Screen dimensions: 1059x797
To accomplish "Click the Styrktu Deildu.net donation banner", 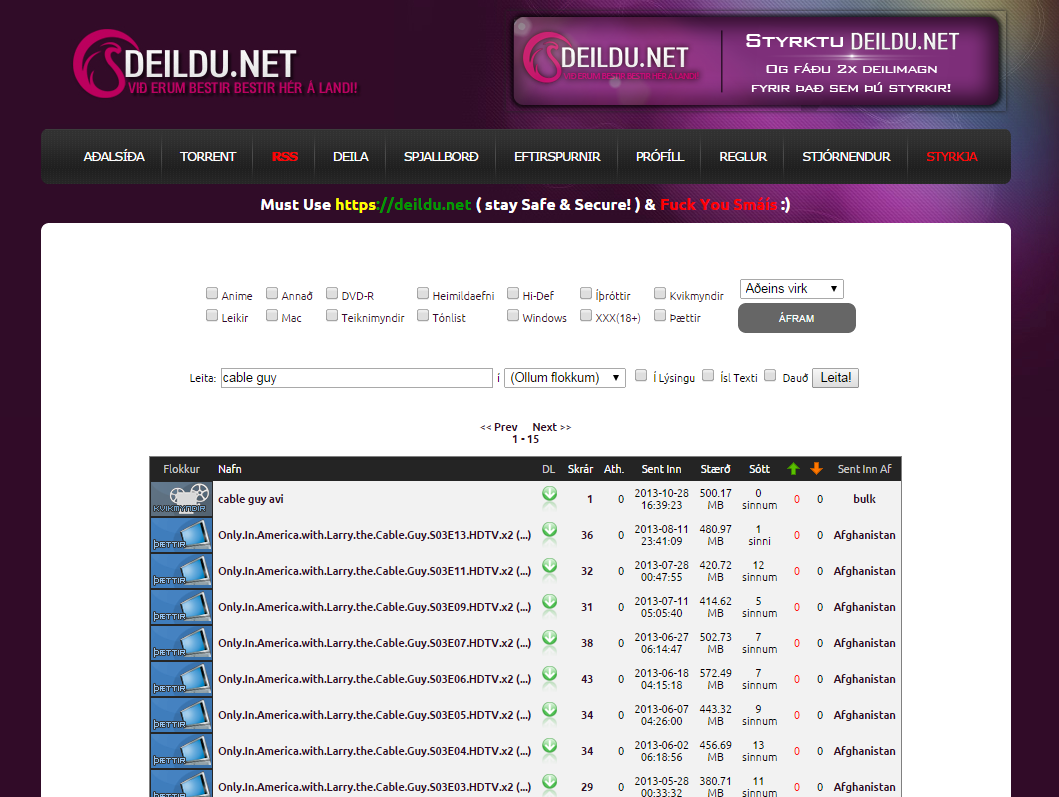I will 758,62.
